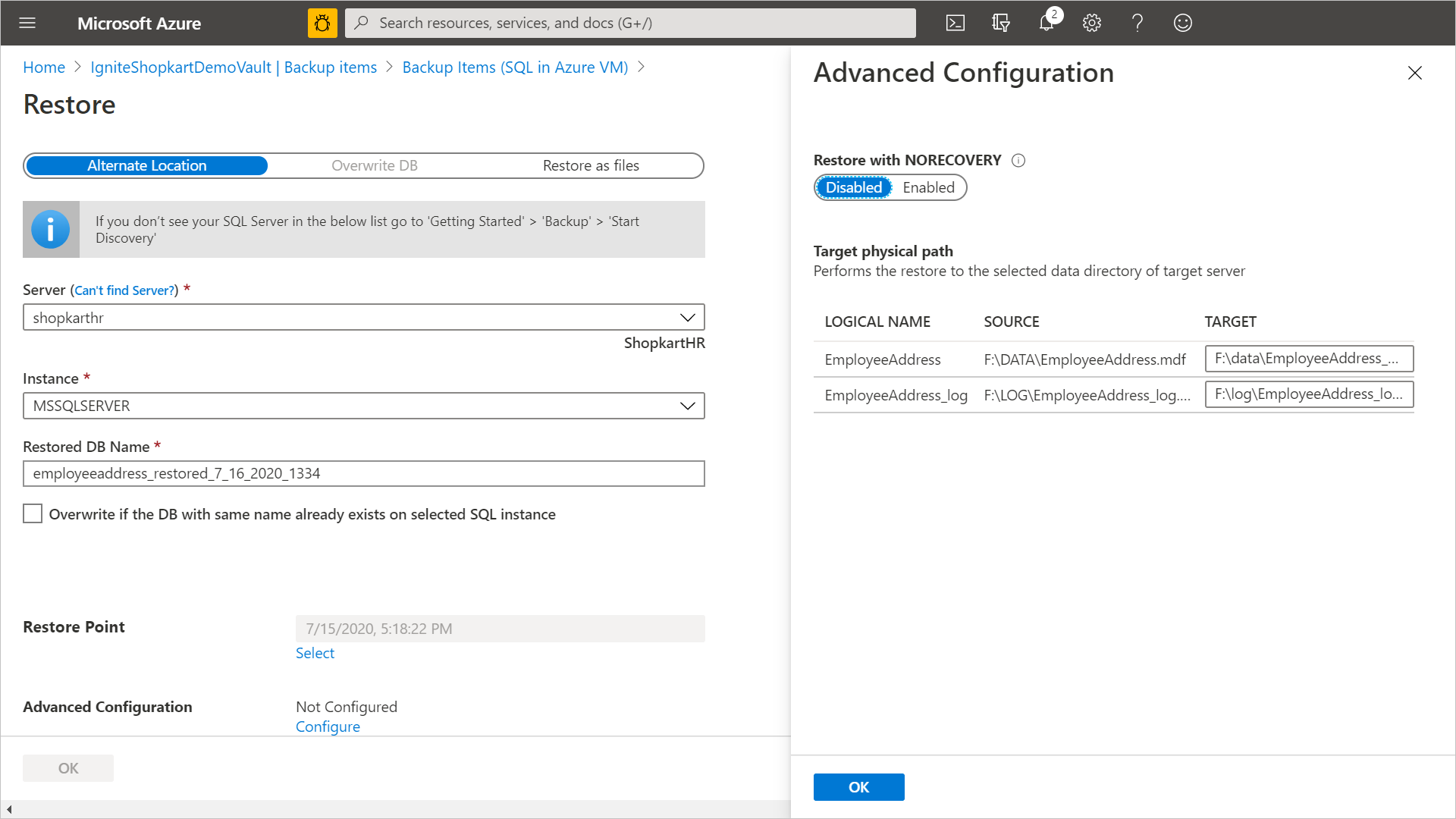Screen dimensions: 1456x819
Task: Click the feedback smiley face icon
Action: (1183, 23)
